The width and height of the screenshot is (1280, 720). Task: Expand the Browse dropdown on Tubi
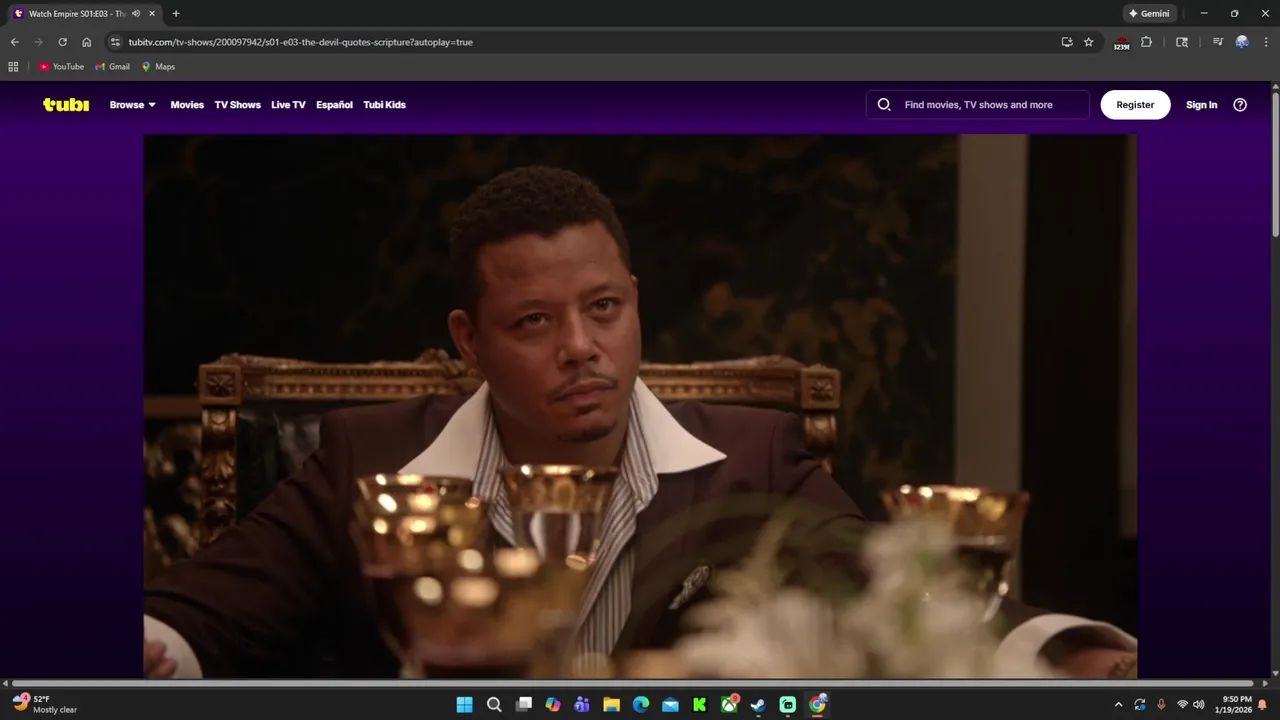pyautogui.click(x=133, y=104)
